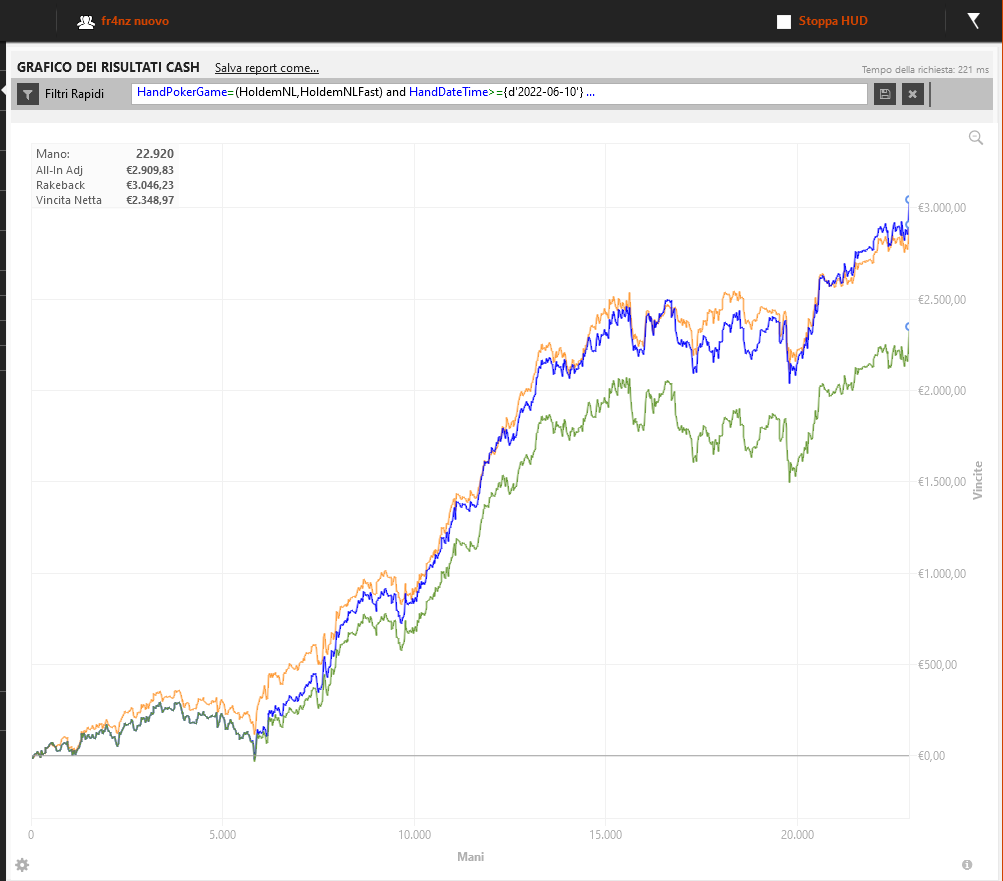Click the Filtri Rapidi label

click(x=74, y=94)
